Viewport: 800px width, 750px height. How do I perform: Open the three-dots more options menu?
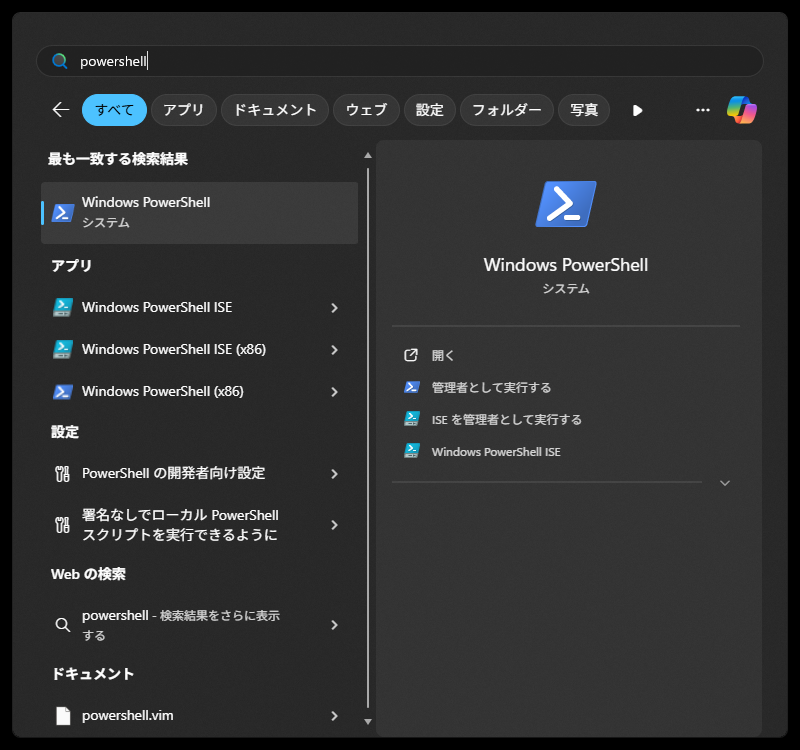703,110
